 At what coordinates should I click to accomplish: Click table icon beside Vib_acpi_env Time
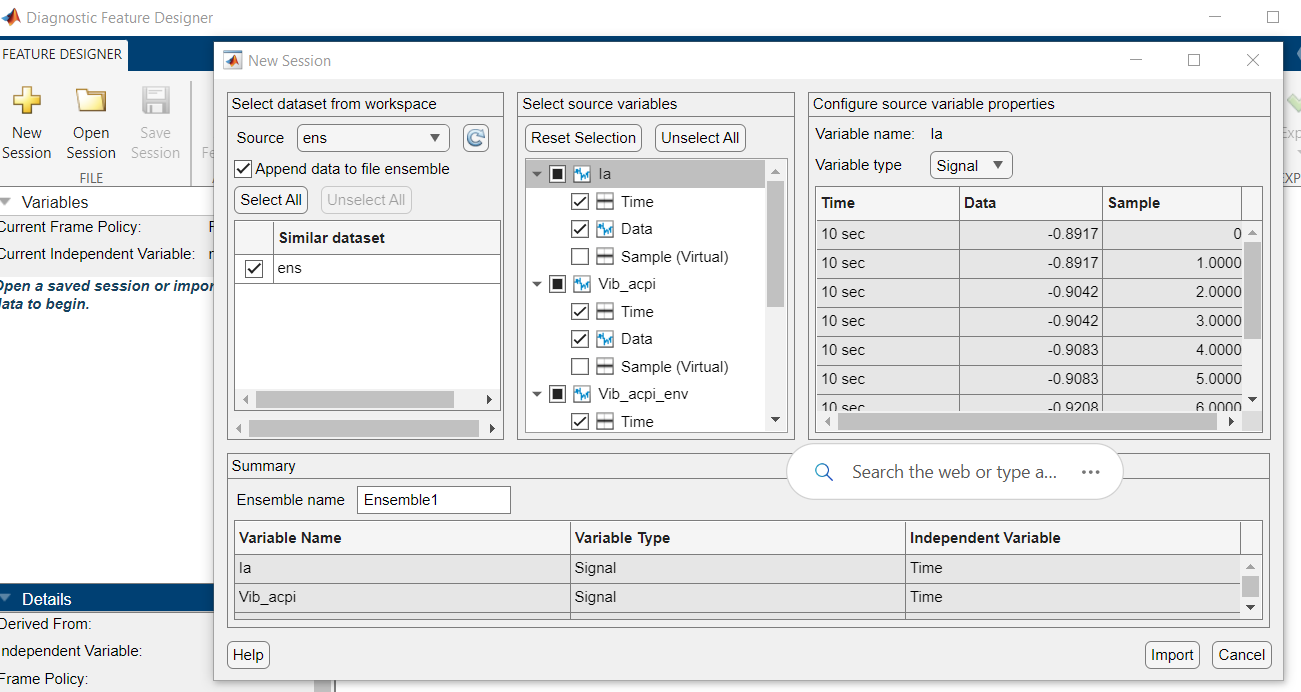605,422
